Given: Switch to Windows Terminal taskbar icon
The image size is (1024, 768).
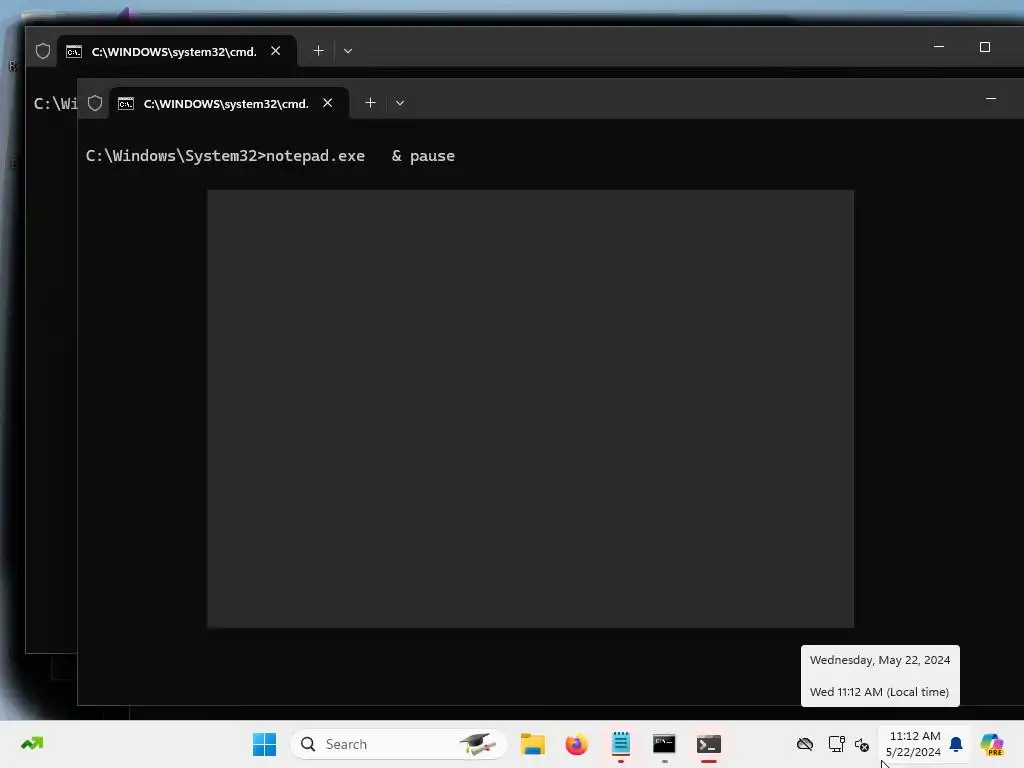Looking at the screenshot, I should point(709,744).
